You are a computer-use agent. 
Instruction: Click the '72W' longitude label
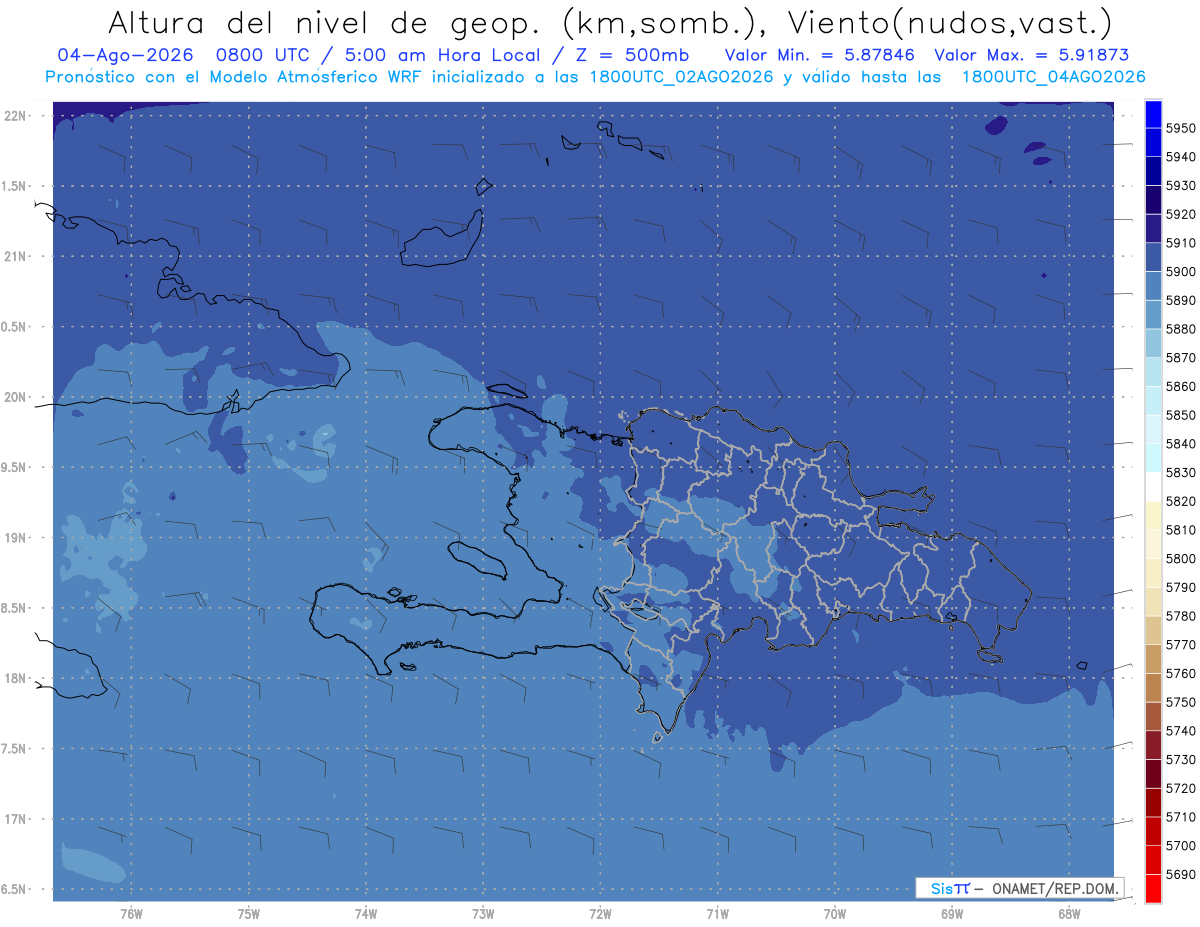pos(601,914)
